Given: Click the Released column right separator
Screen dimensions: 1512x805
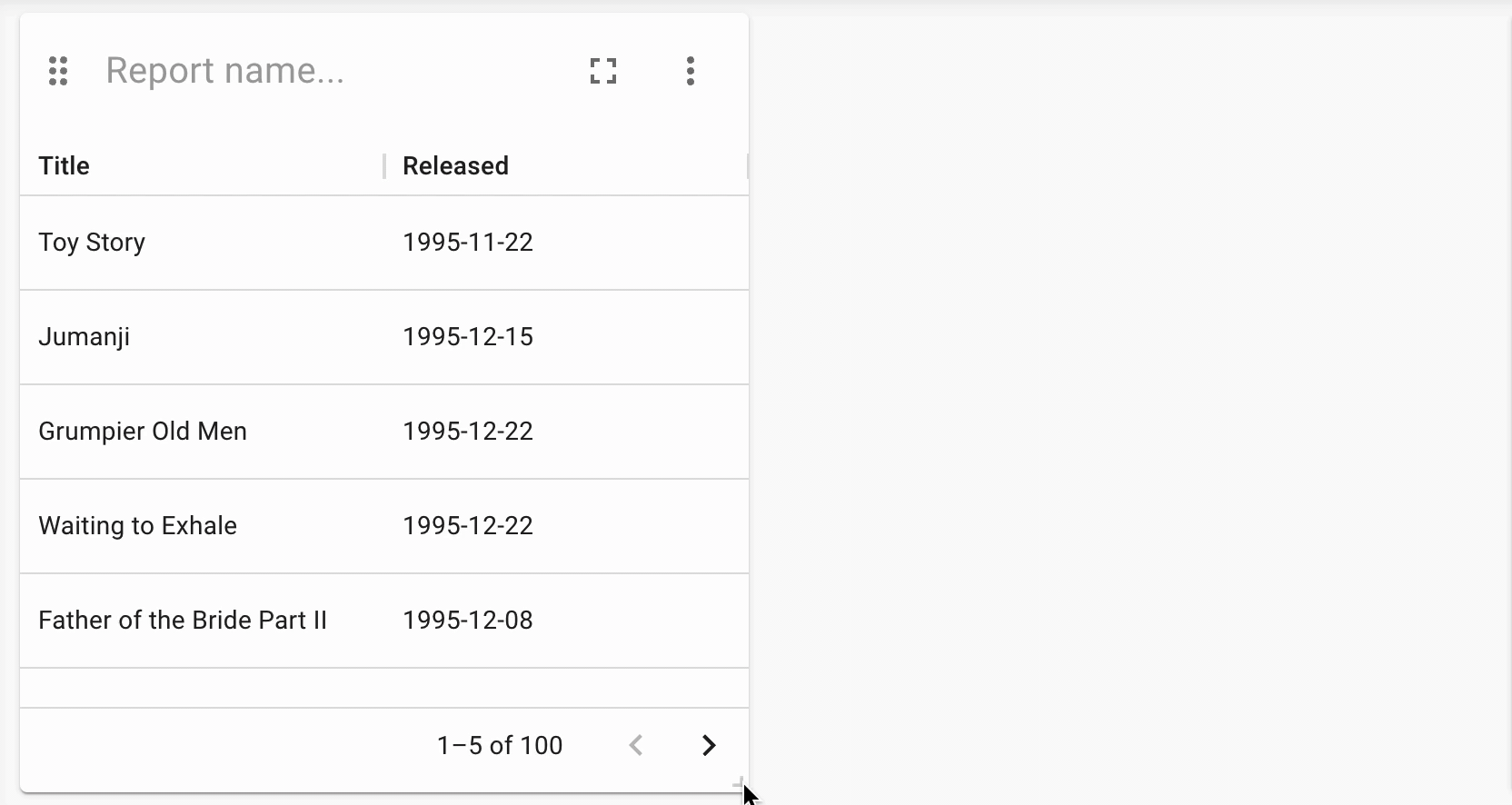Looking at the screenshot, I should pos(747,166).
